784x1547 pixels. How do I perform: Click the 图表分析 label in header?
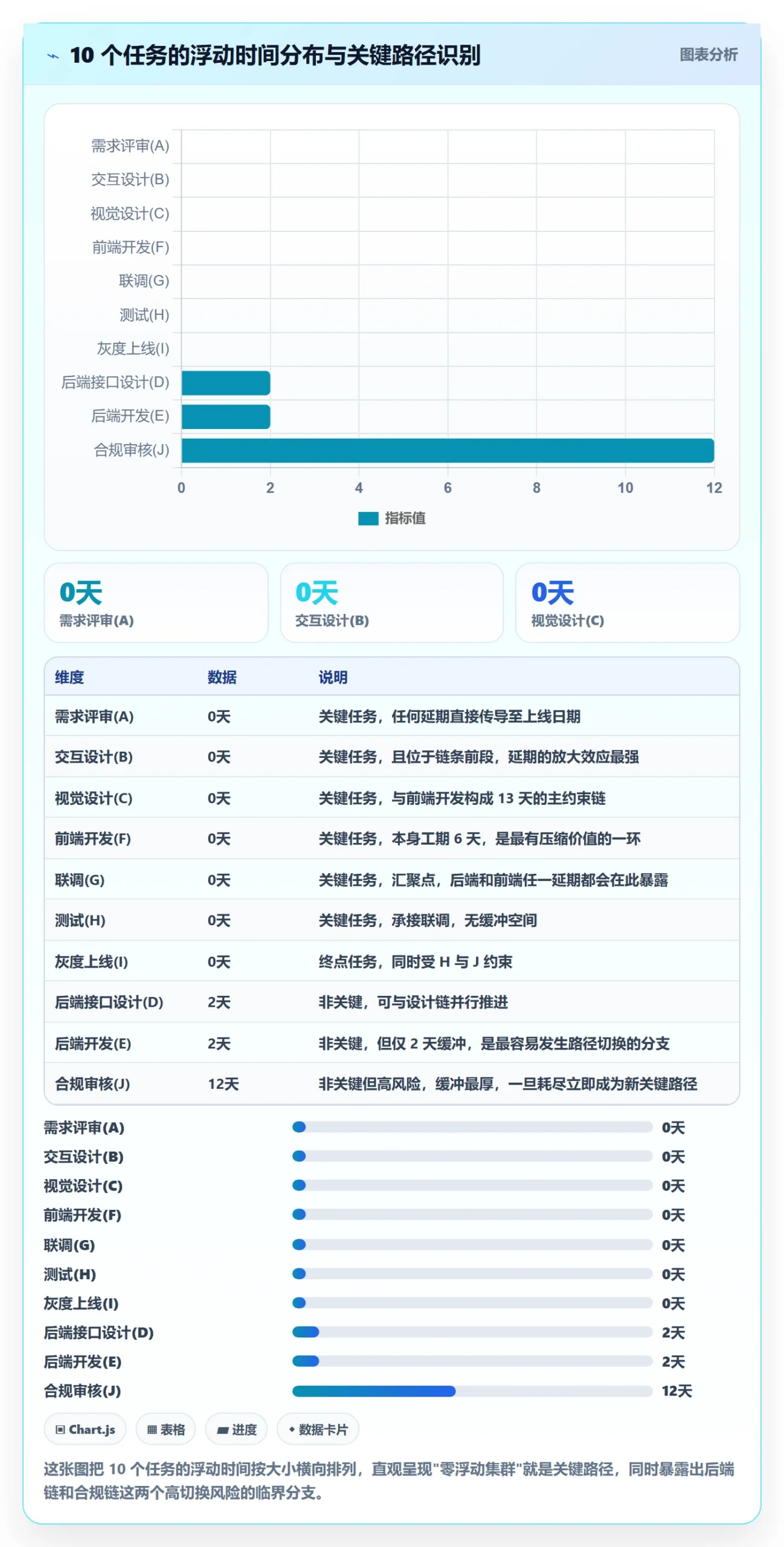(708, 55)
